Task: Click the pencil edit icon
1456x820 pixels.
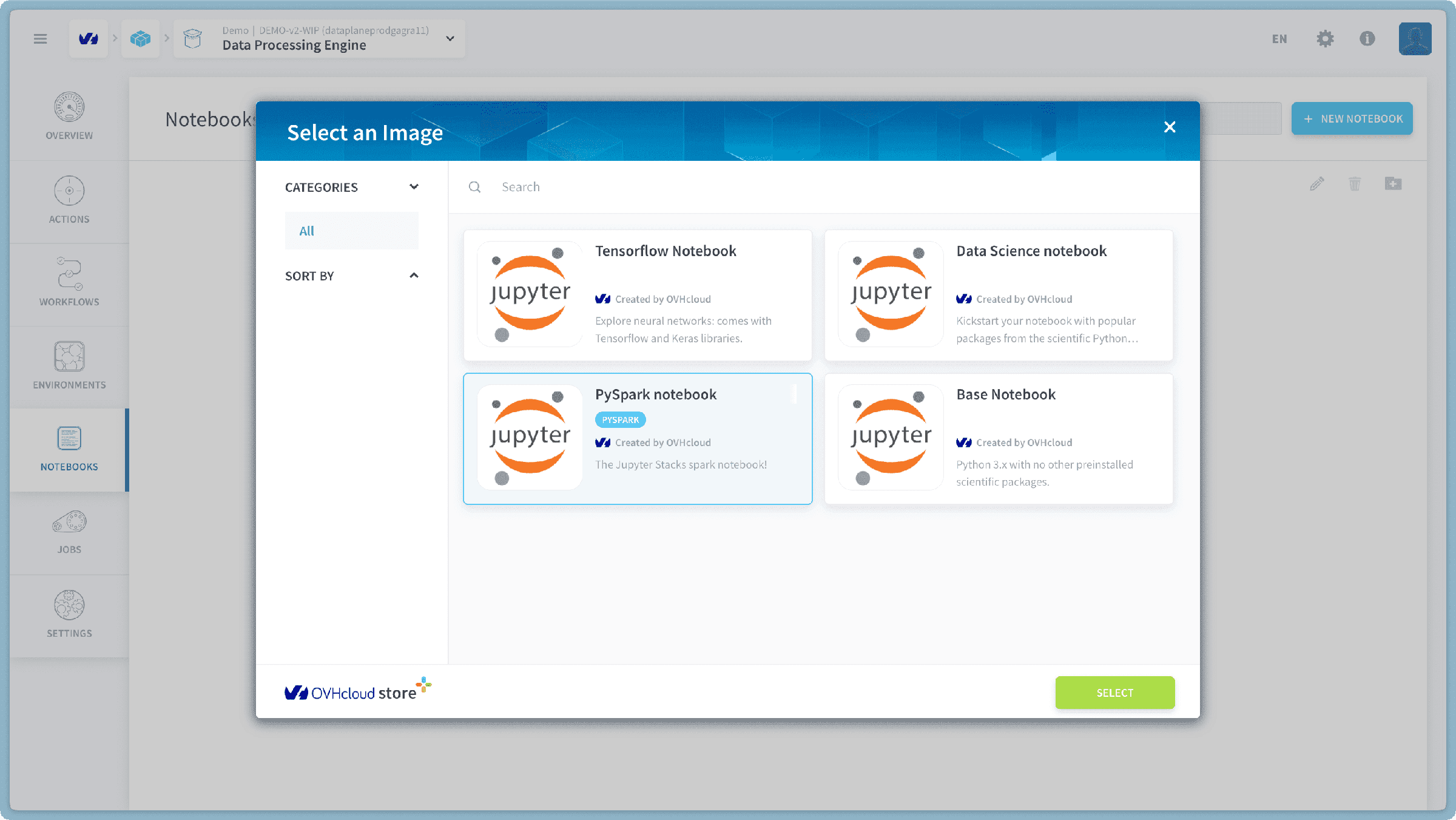Action: [x=1316, y=183]
